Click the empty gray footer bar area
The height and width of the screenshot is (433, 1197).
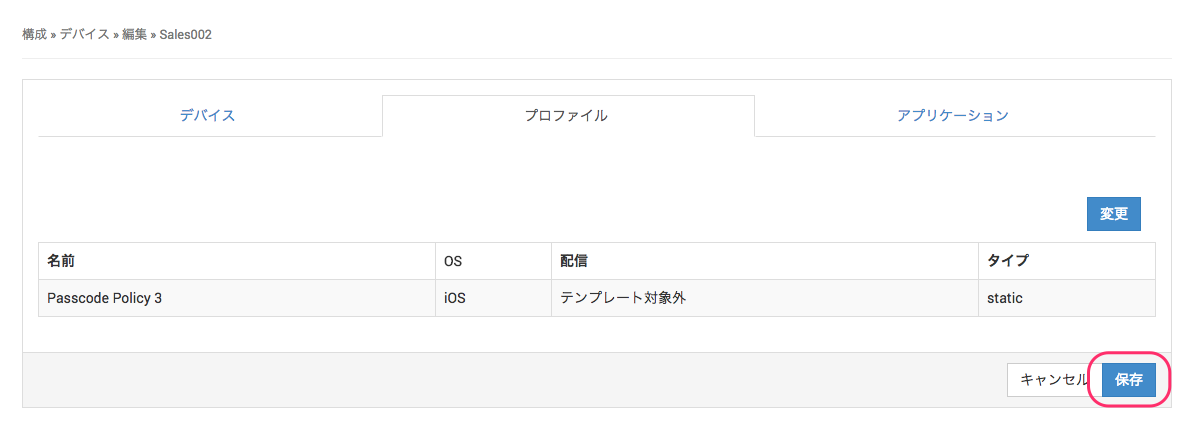click(x=500, y=380)
